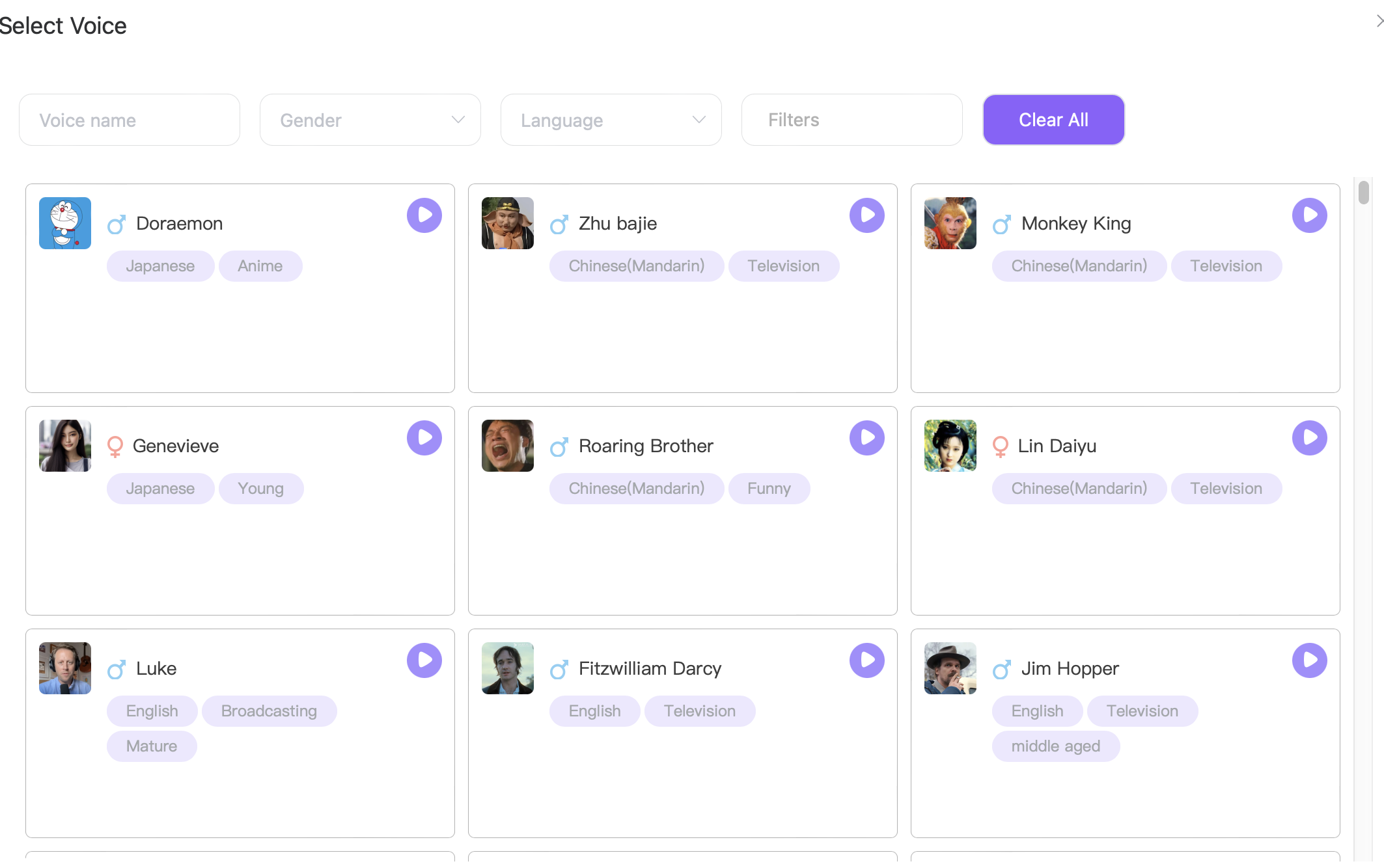
Task: Play the Genevieve voice sample
Action: [x=424, y=438]
